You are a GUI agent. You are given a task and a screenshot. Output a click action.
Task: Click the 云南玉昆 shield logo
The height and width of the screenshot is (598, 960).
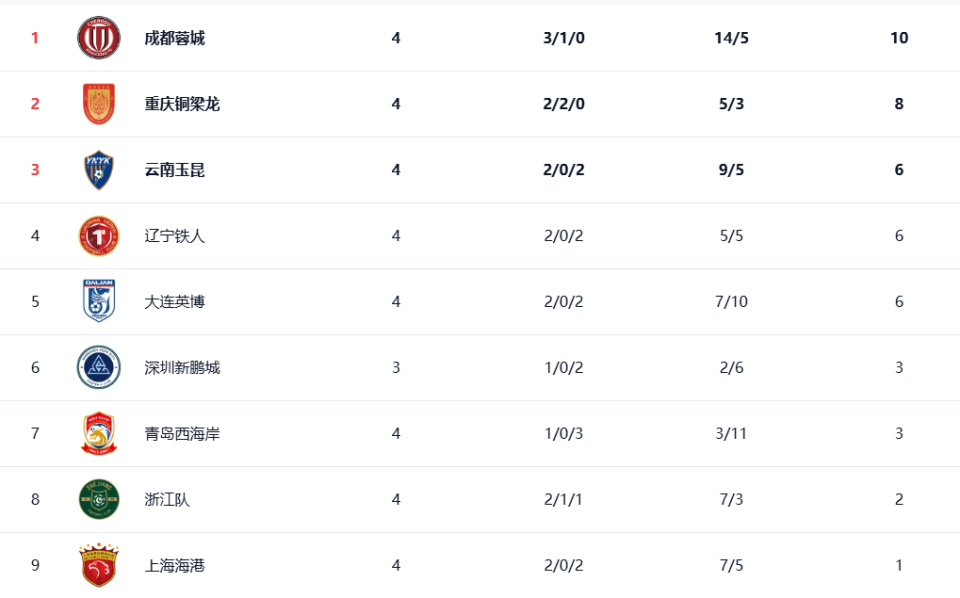[x=99, y=170]
